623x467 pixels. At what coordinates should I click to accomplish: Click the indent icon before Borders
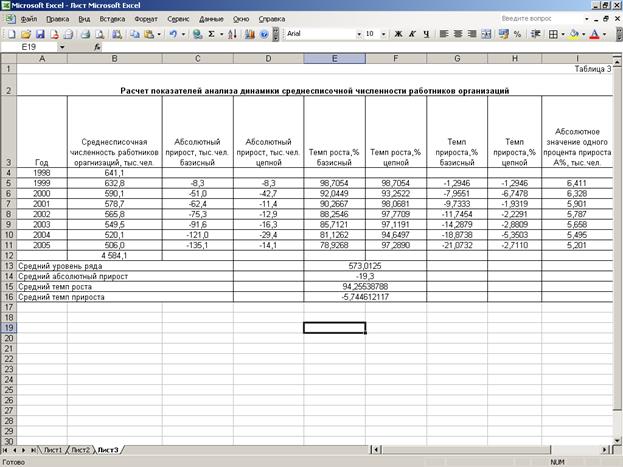[x=535, y=34]
